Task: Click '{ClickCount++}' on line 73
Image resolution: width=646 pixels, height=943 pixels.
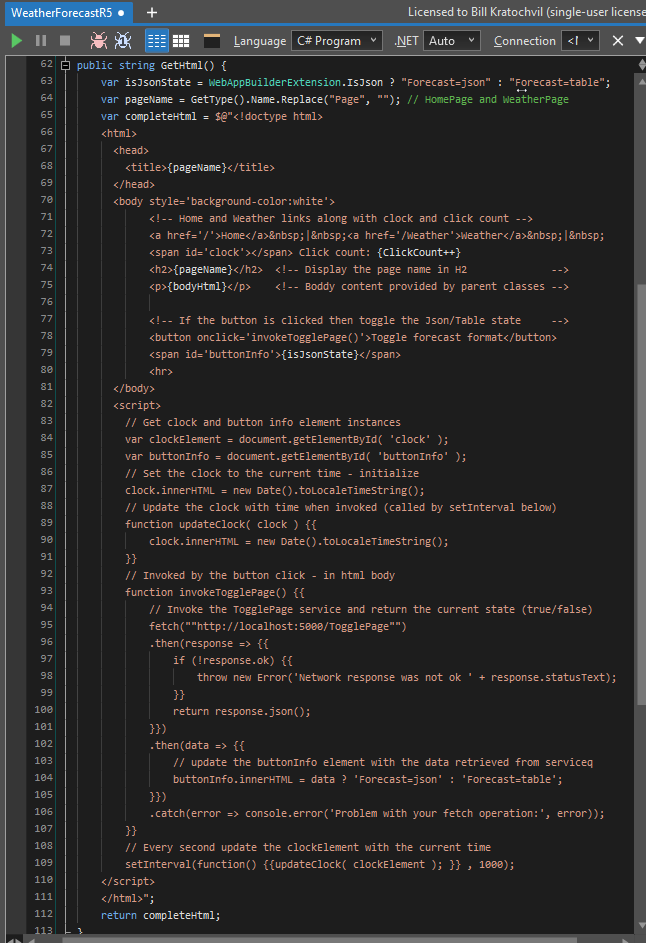Action: [x=419, y=253]
